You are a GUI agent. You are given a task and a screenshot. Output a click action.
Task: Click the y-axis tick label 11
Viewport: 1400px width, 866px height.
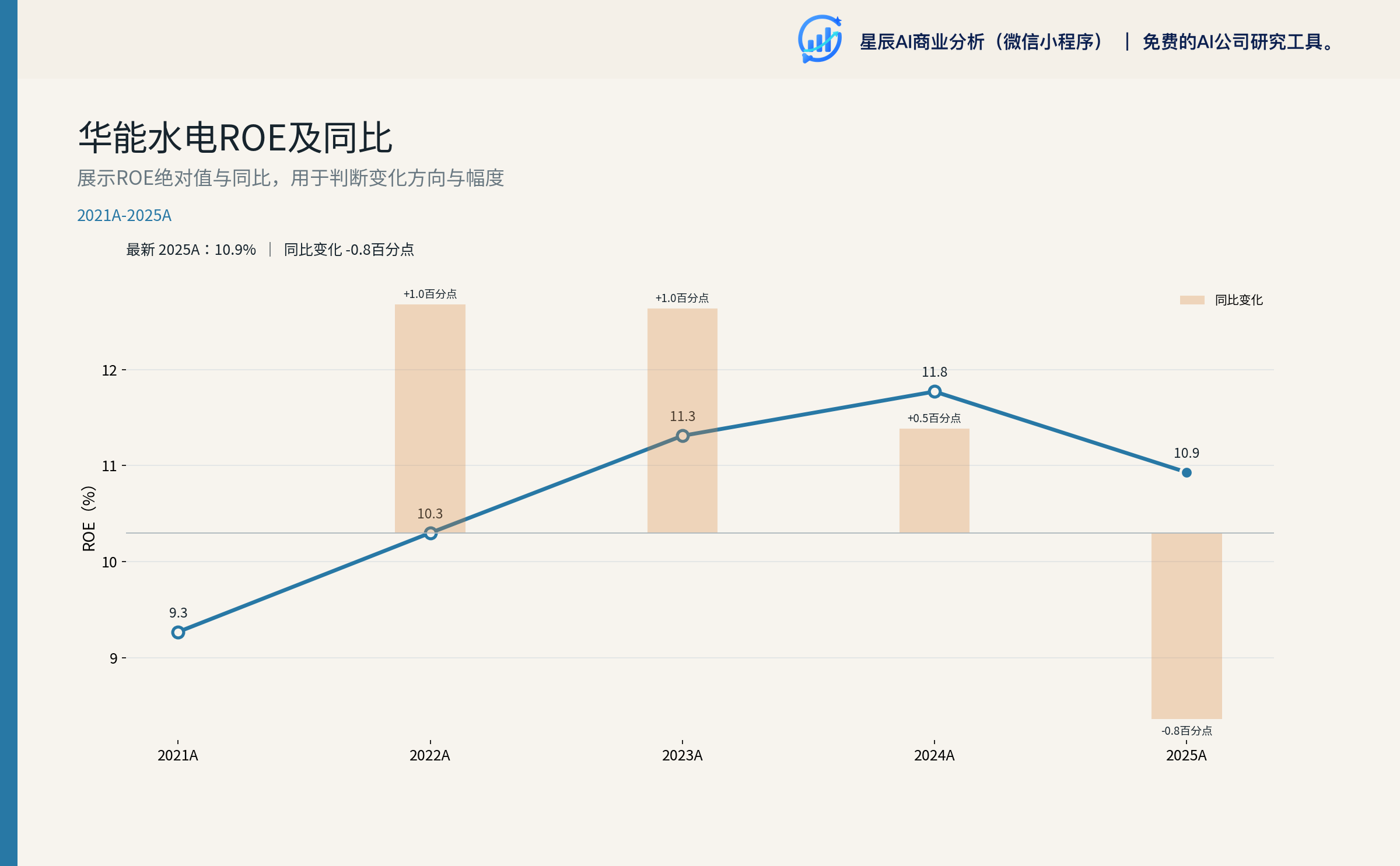pyautogui.click(x=109, y=466)
